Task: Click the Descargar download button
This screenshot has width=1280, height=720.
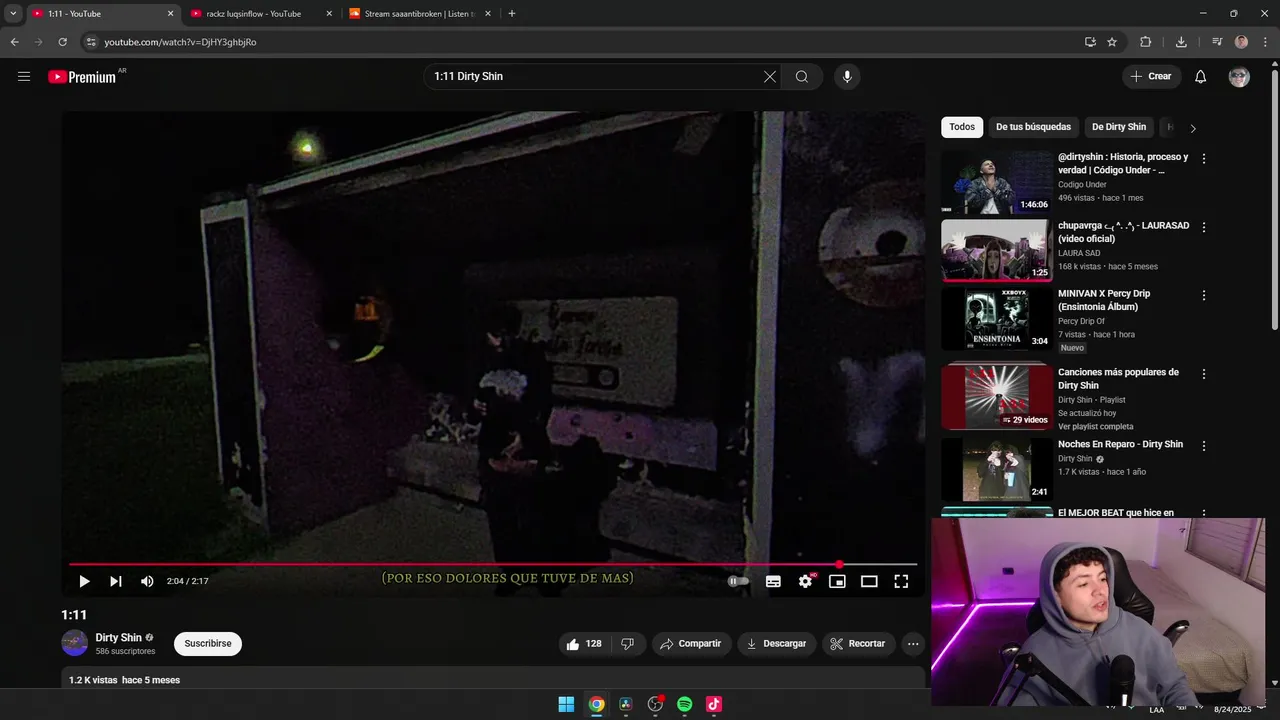Action: [x=777, y=644]
